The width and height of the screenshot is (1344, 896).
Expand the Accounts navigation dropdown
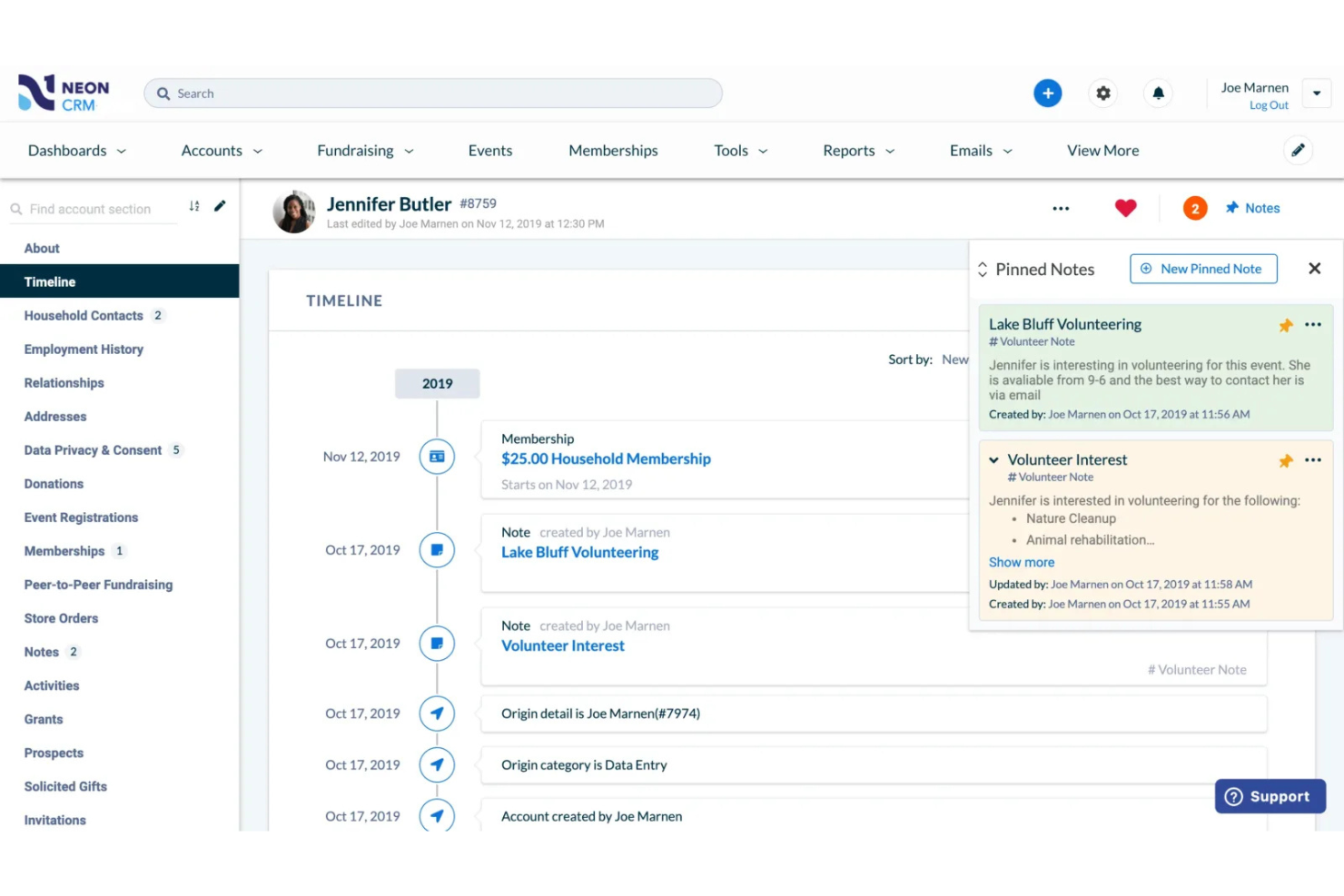(221, 150)
